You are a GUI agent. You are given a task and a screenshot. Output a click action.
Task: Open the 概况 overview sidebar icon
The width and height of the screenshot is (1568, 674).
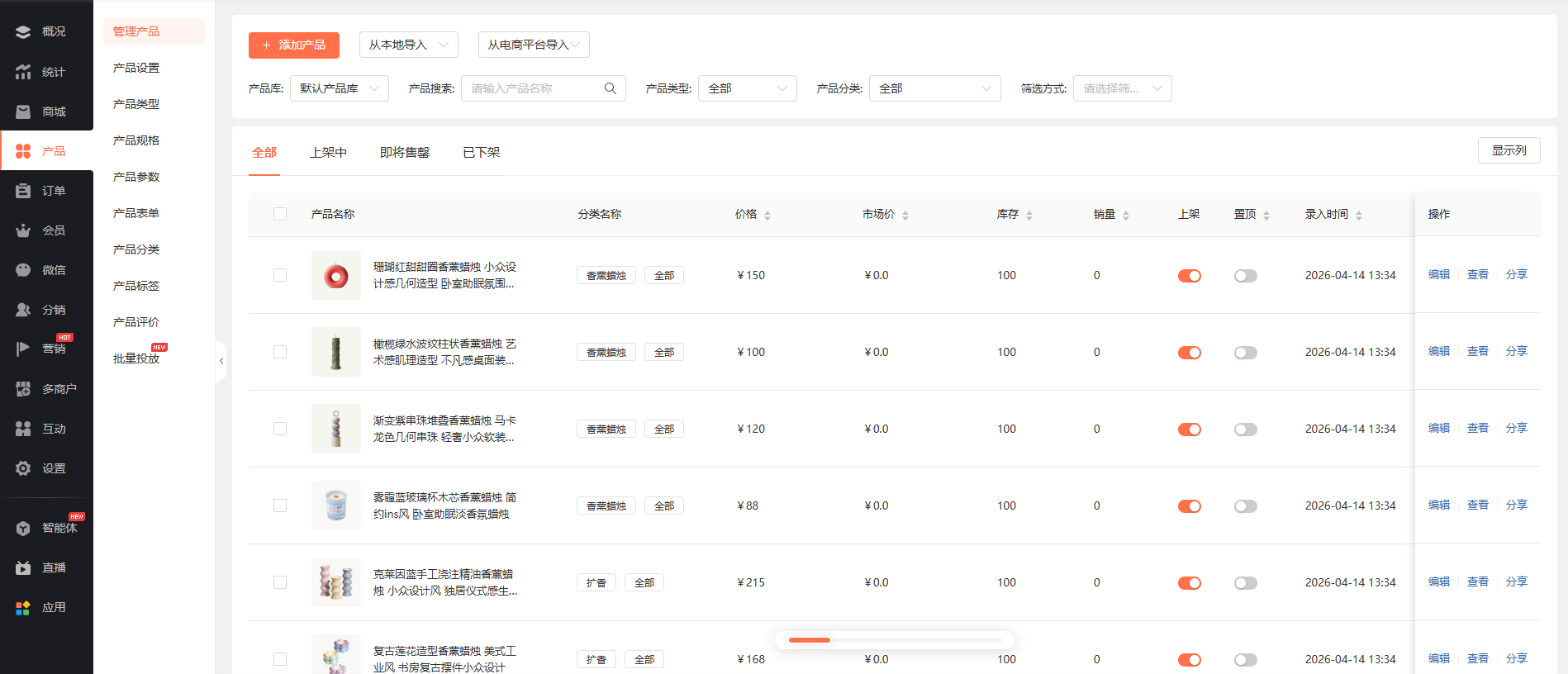(x=23, y=31)
